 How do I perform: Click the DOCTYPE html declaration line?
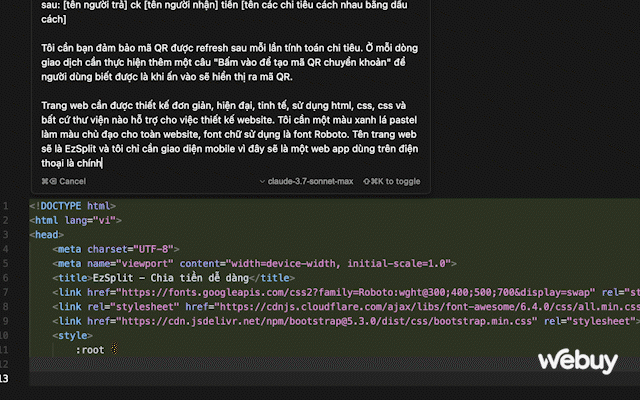click(72, 206)
